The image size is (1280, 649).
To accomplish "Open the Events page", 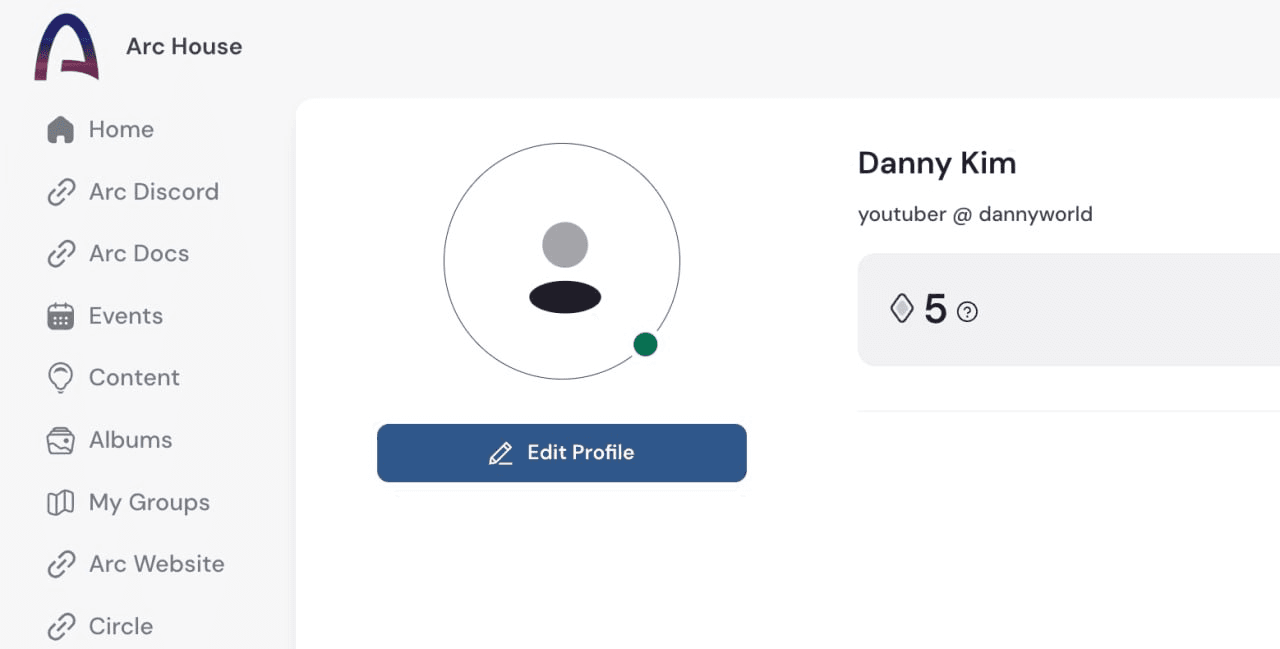I will coord(126,315).
